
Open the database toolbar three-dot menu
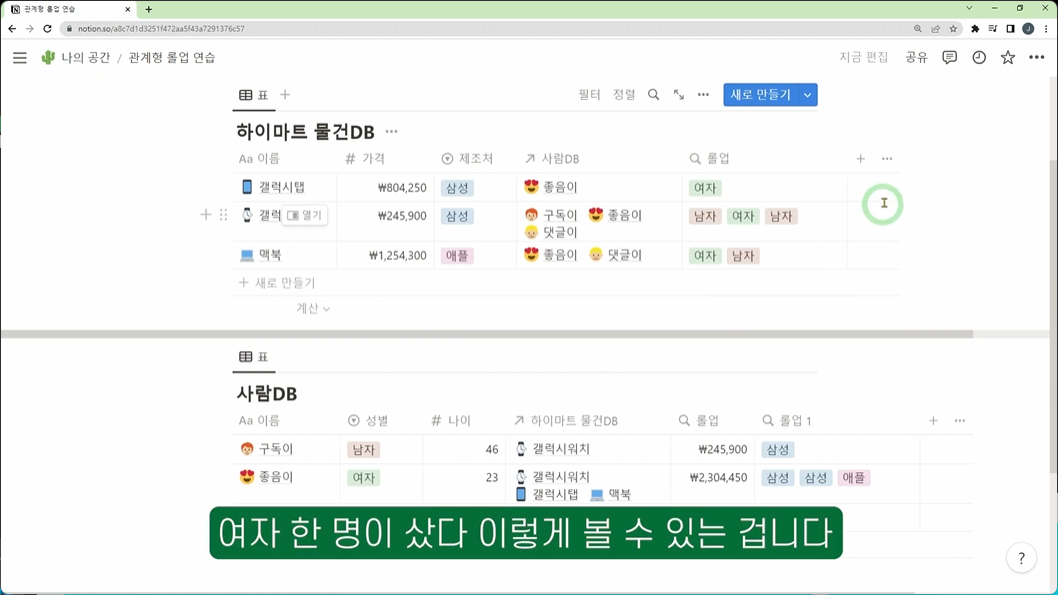703,95
